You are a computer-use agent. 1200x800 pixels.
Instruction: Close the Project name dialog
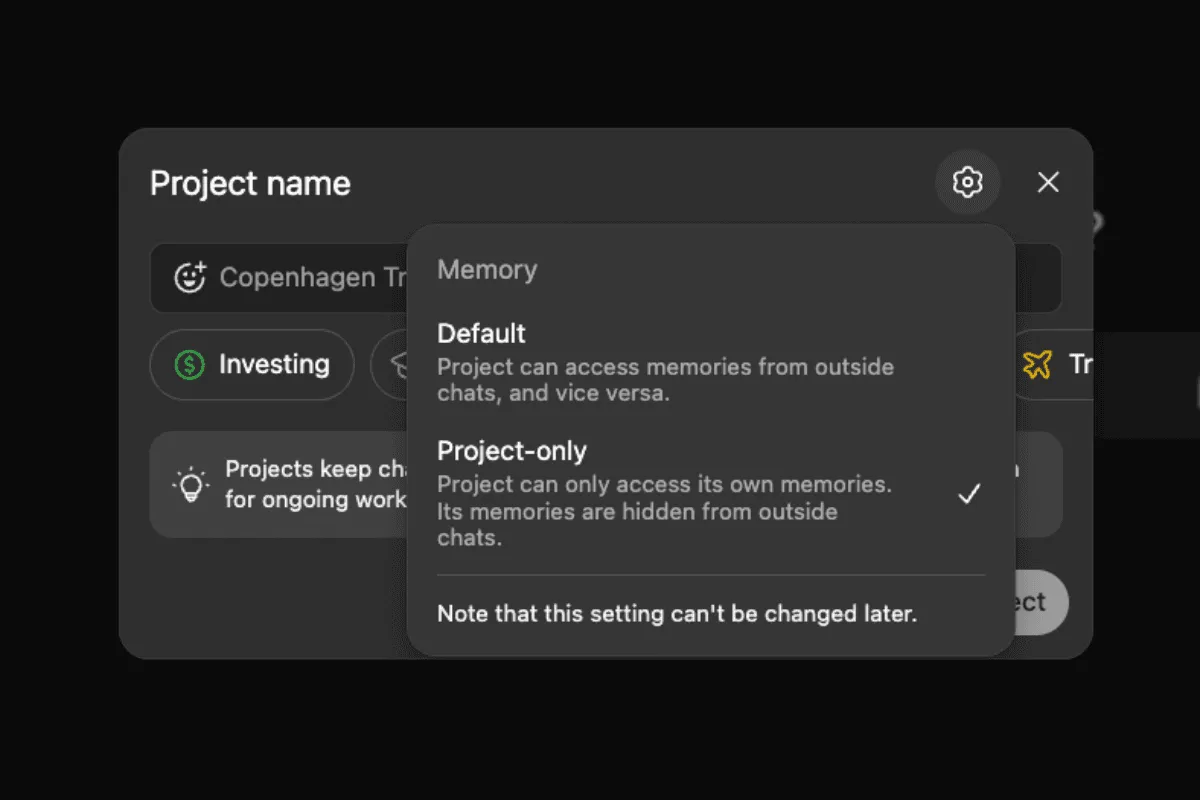pos(1048,182)
